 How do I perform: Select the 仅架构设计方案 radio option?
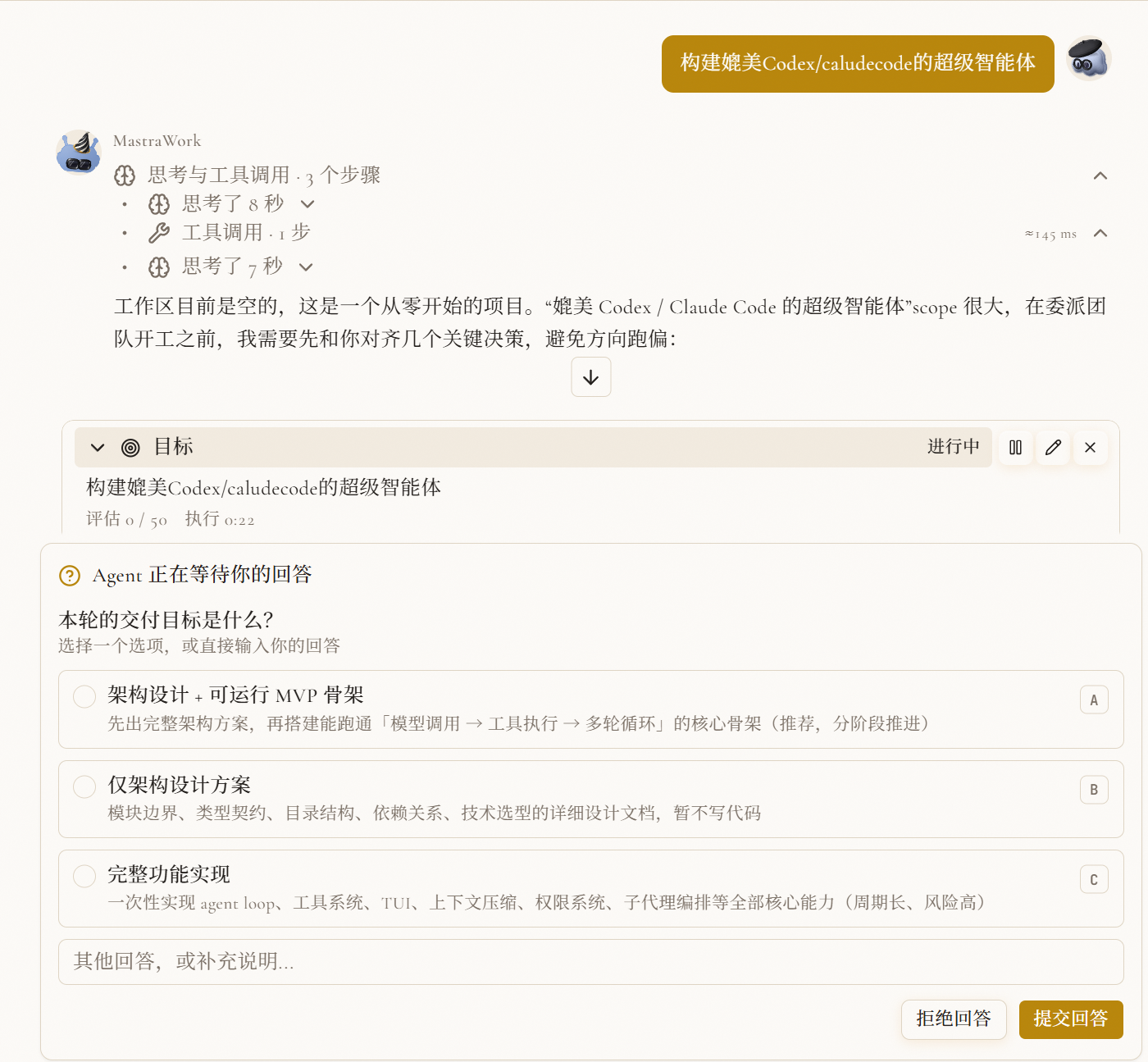84,786
